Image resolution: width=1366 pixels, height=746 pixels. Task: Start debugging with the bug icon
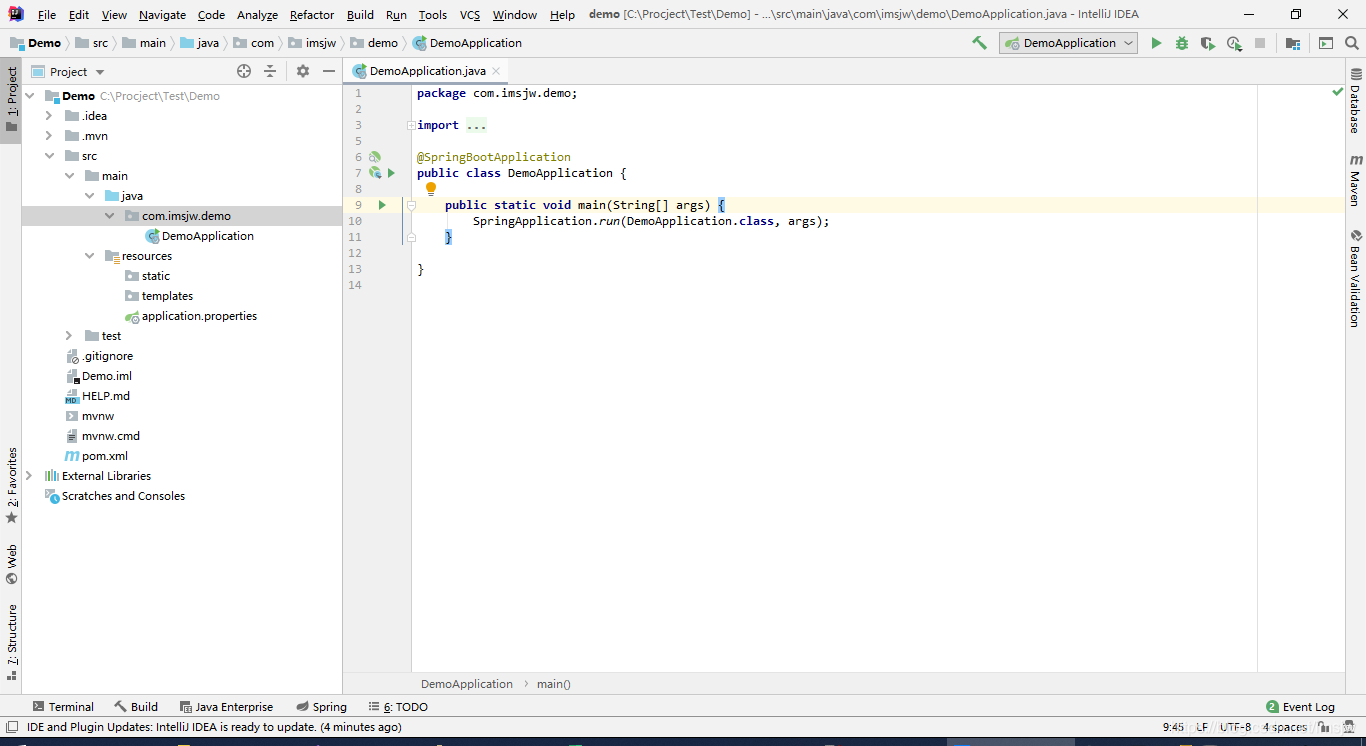[1182, 43]
